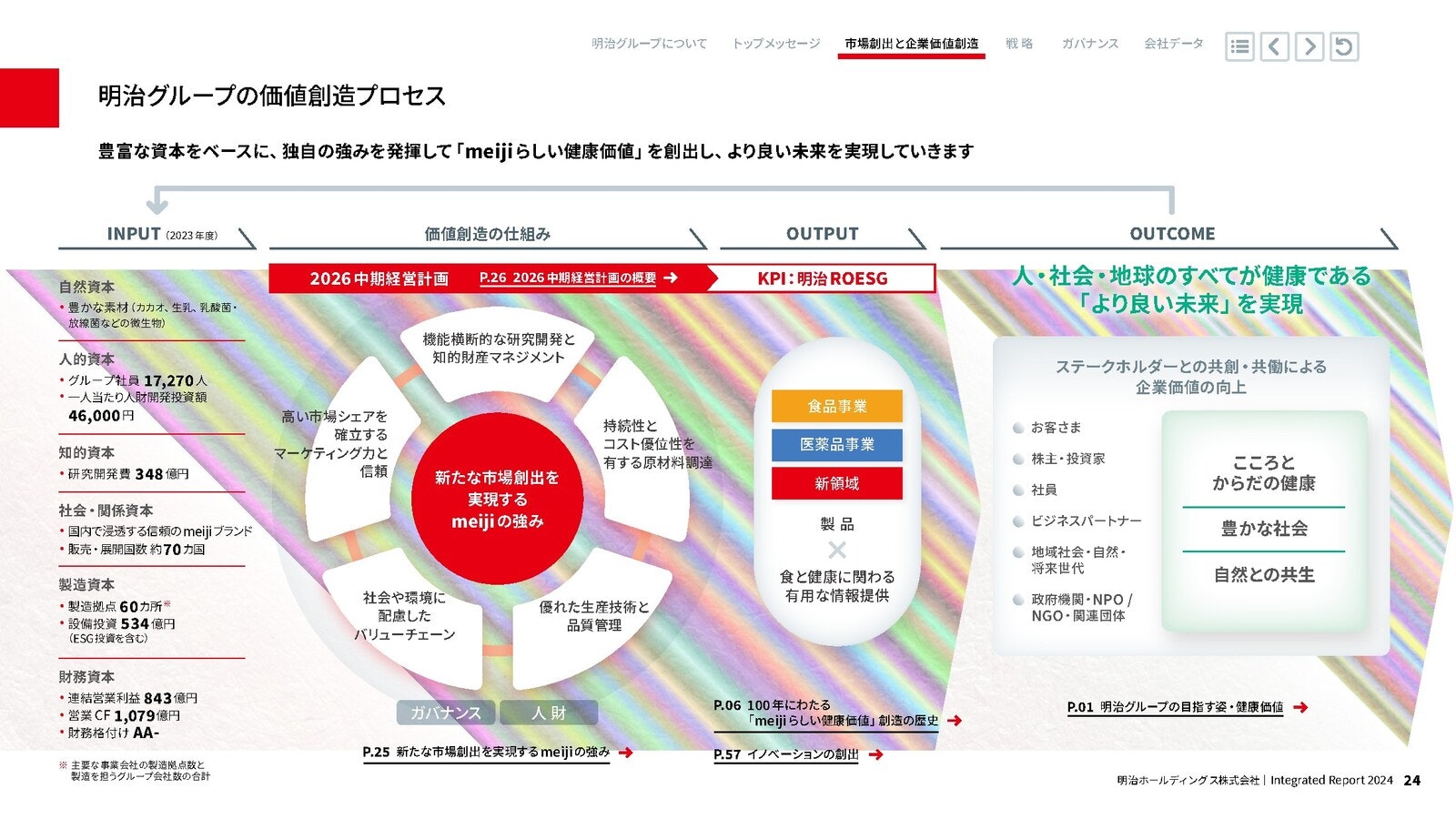Click the 自然資本 heading
This screenshot has height=819, width=1456.
(86, 287)
